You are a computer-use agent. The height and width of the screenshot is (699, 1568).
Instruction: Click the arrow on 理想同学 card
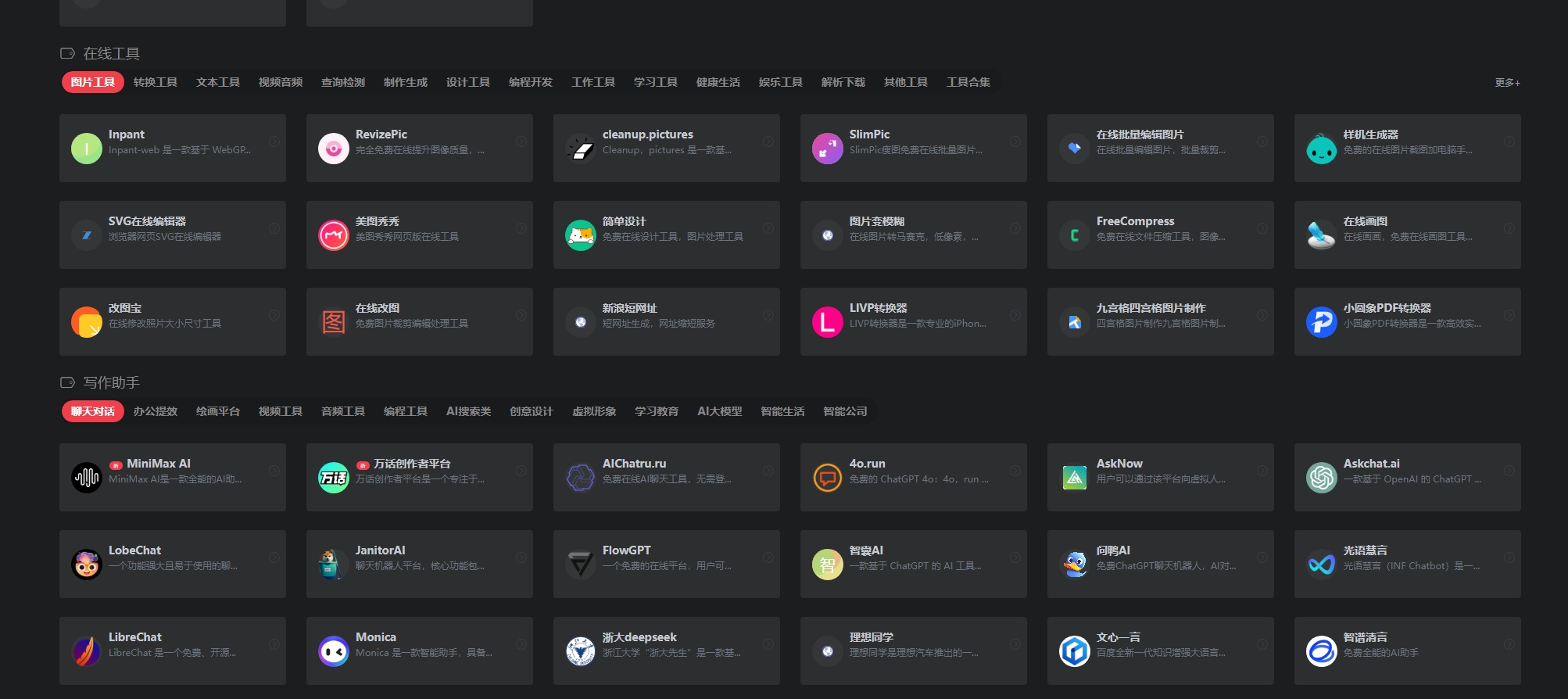coord(1015,644)
